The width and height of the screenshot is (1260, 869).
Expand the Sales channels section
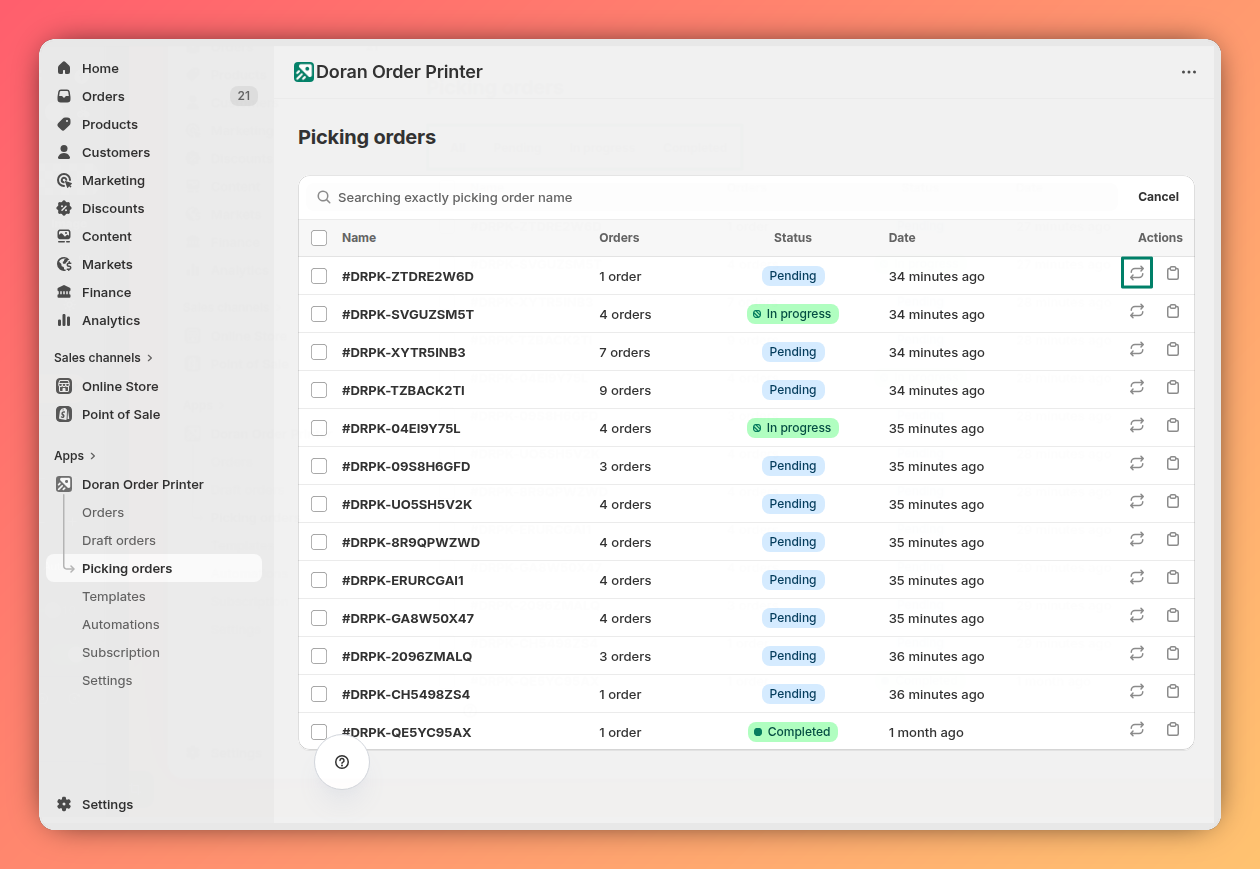[104, 357]
